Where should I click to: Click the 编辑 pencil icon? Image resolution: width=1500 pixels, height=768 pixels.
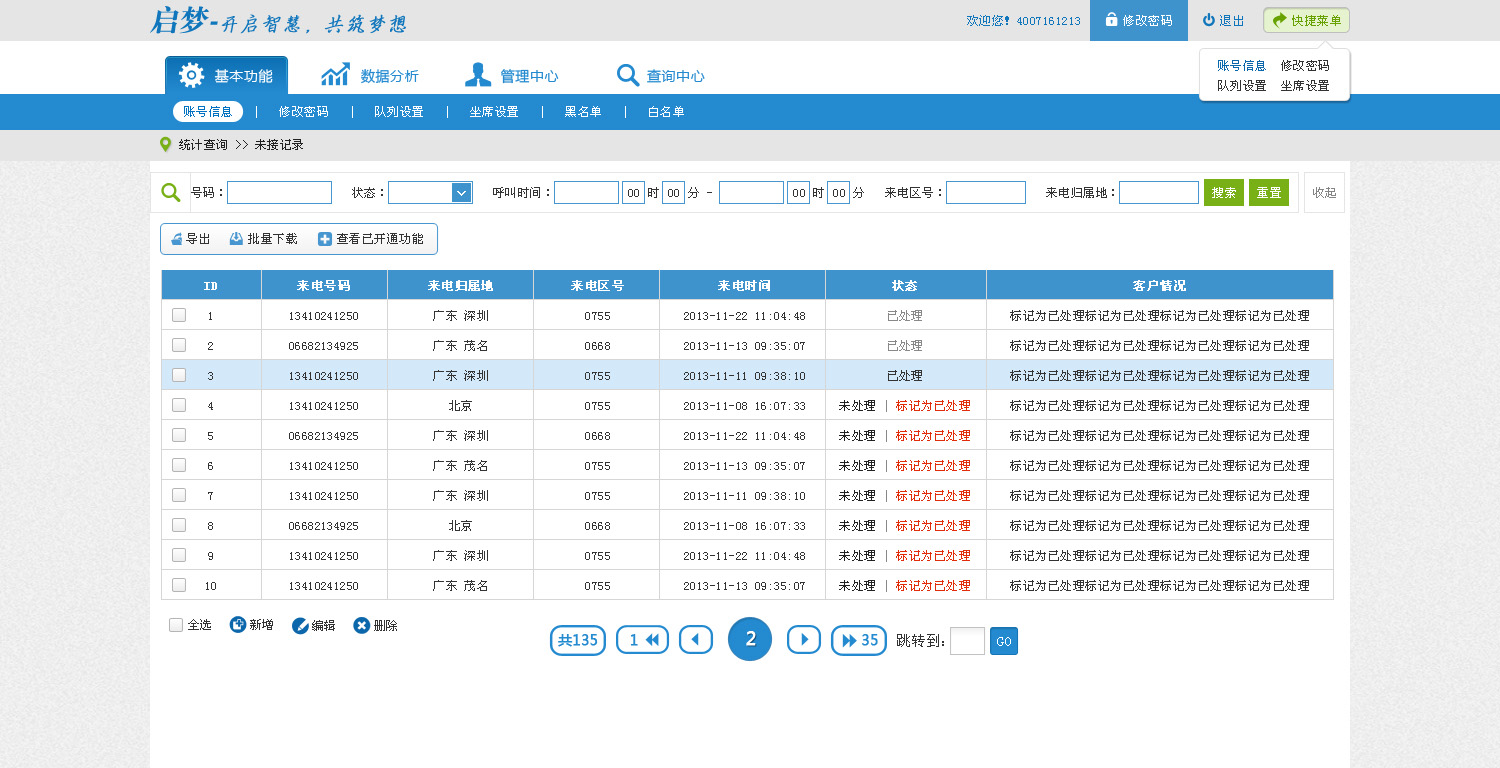(300, 625)
